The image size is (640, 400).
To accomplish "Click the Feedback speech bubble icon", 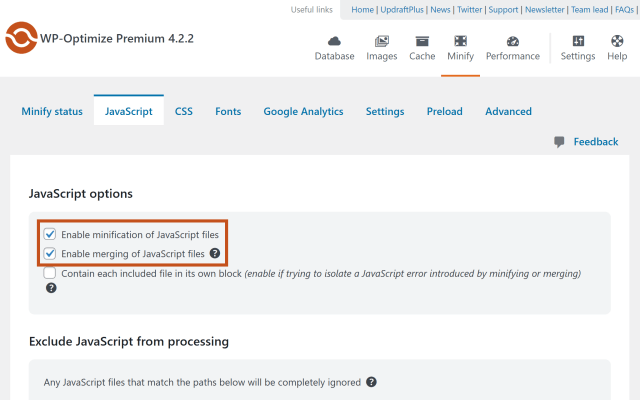I will point(559,142).
